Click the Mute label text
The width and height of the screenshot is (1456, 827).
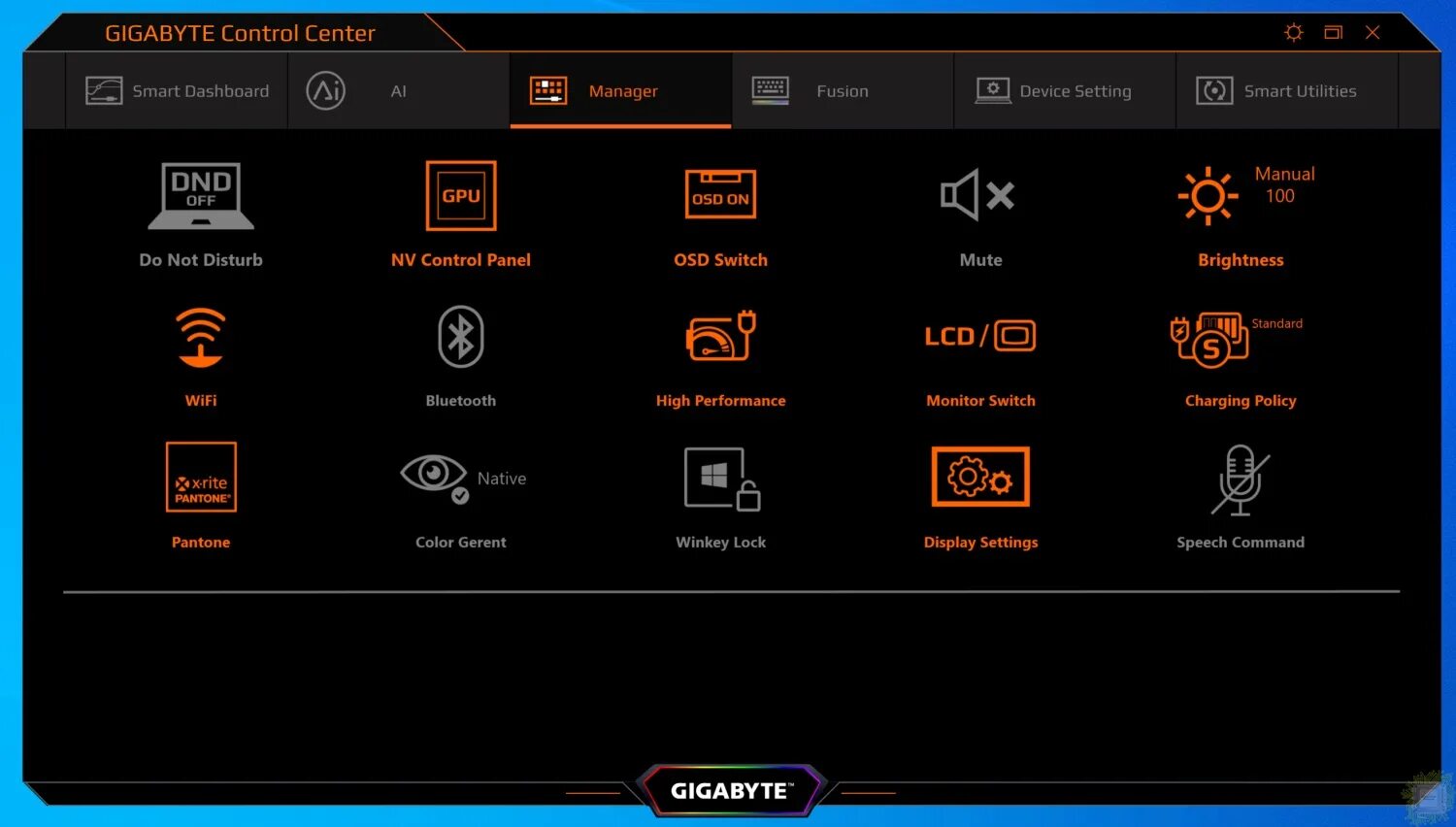[x=980, y=260]
